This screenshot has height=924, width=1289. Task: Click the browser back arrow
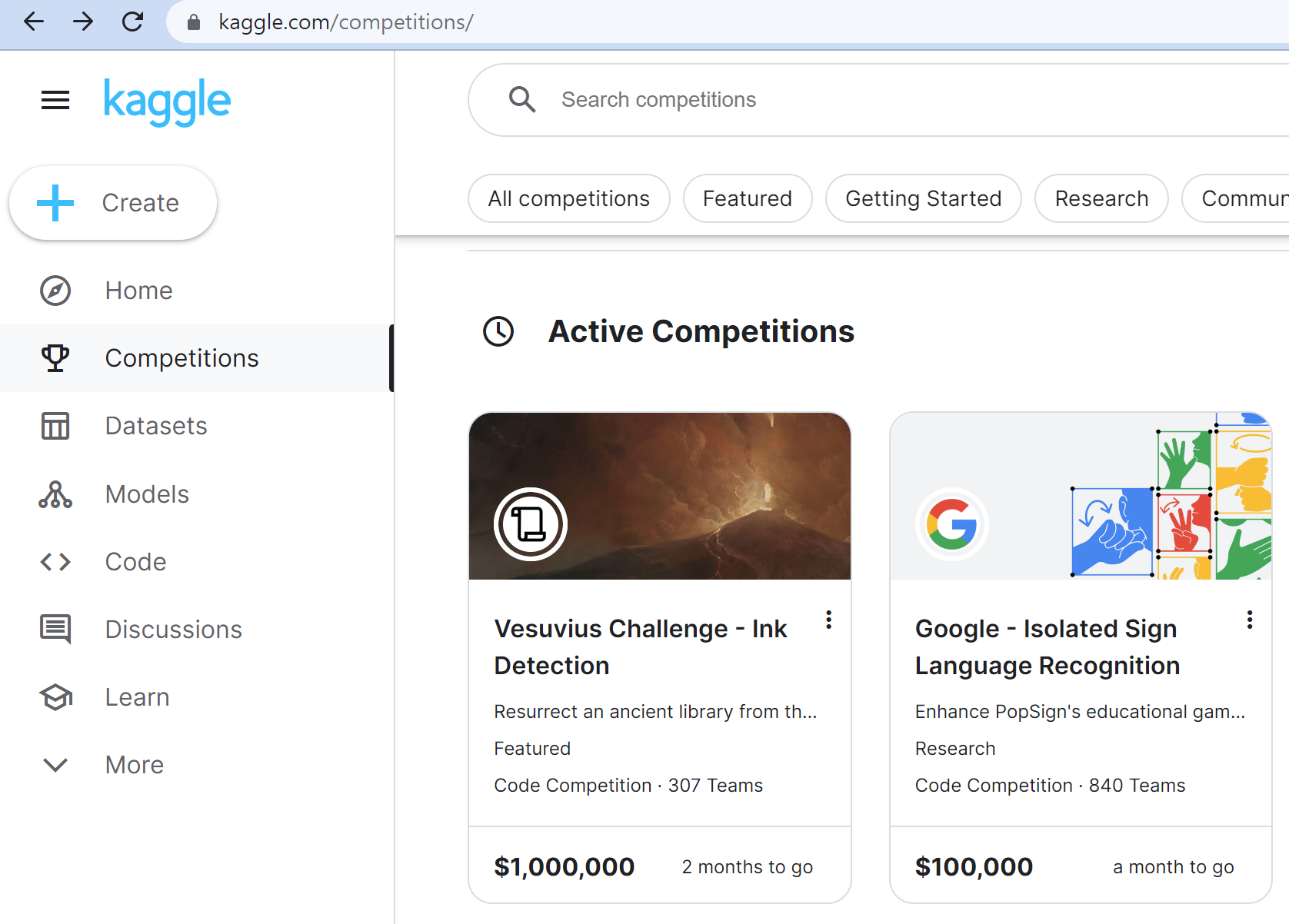(x=33, y=22)
